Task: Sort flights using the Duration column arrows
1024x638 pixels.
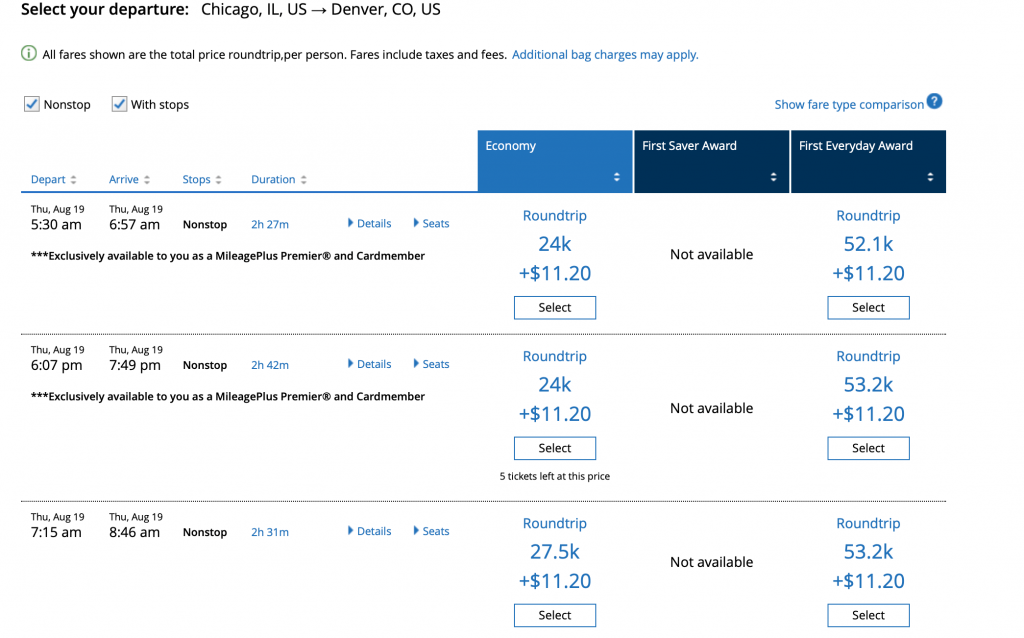Action: point(306,179)
